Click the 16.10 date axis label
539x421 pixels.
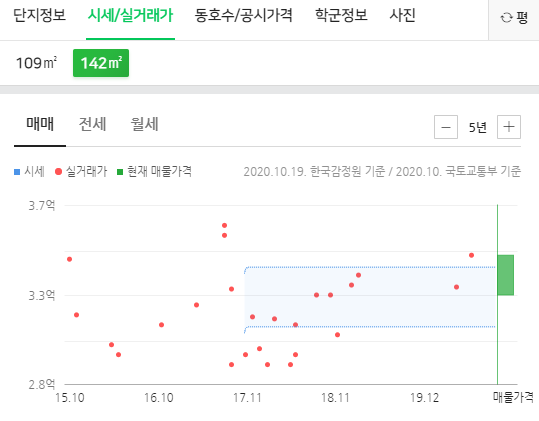point(158,398)
